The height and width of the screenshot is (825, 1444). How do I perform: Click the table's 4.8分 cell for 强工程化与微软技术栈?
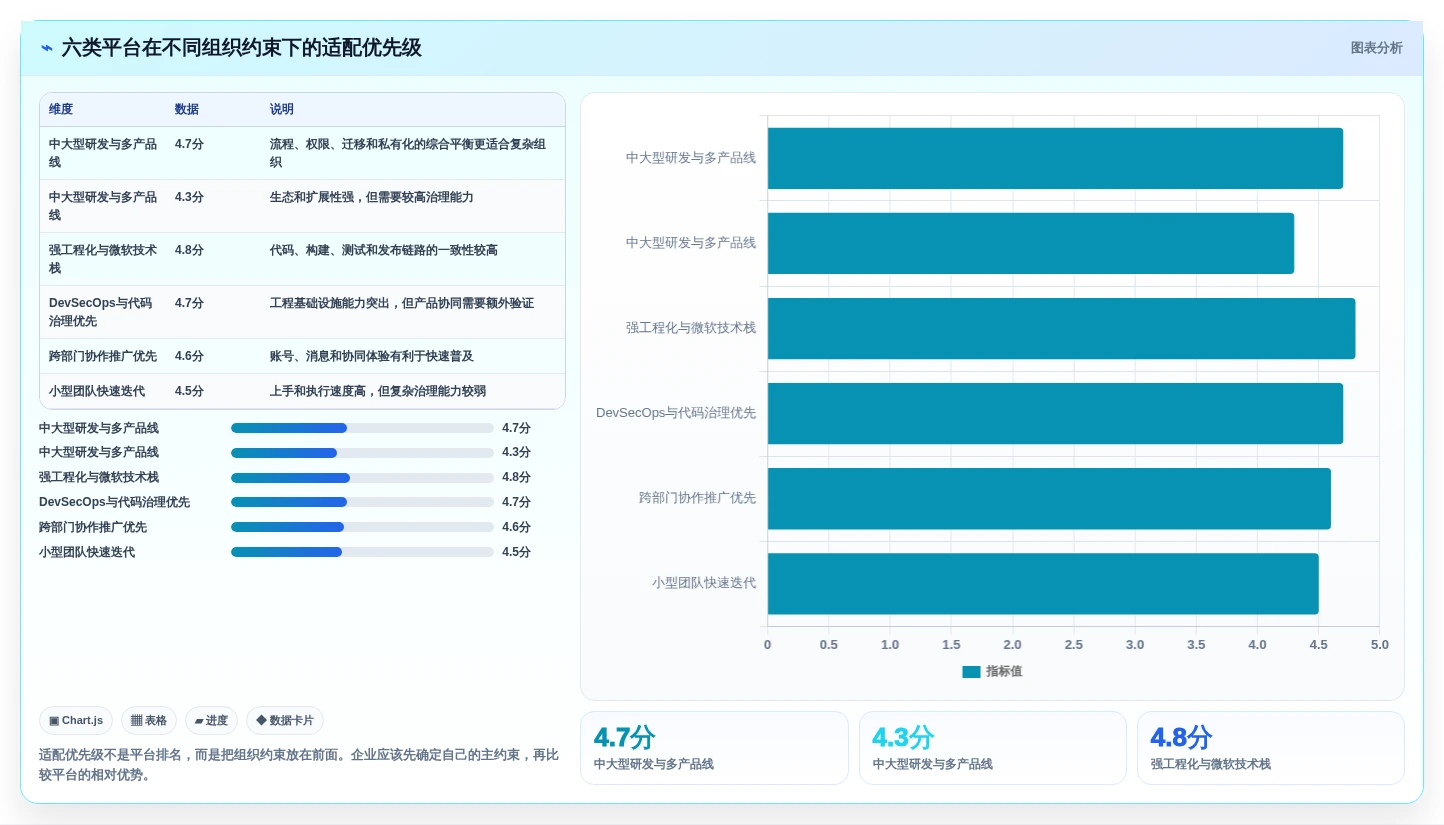pos(189,250)
